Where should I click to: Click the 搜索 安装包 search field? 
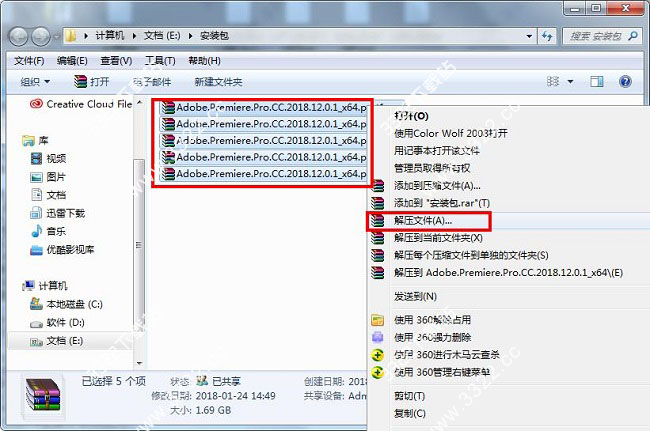pyautogui.click(x=596, y=36)
